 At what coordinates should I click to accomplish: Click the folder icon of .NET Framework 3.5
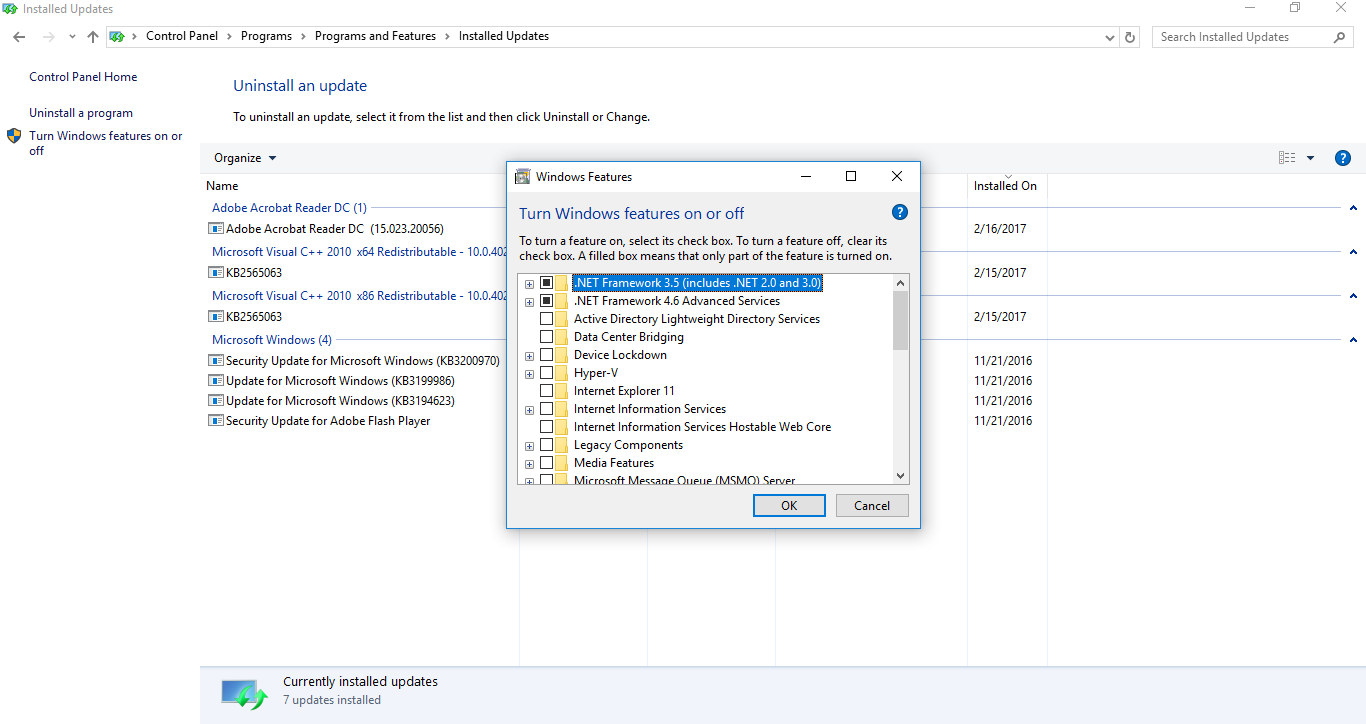pyautogui.click(x=561, y=283)
